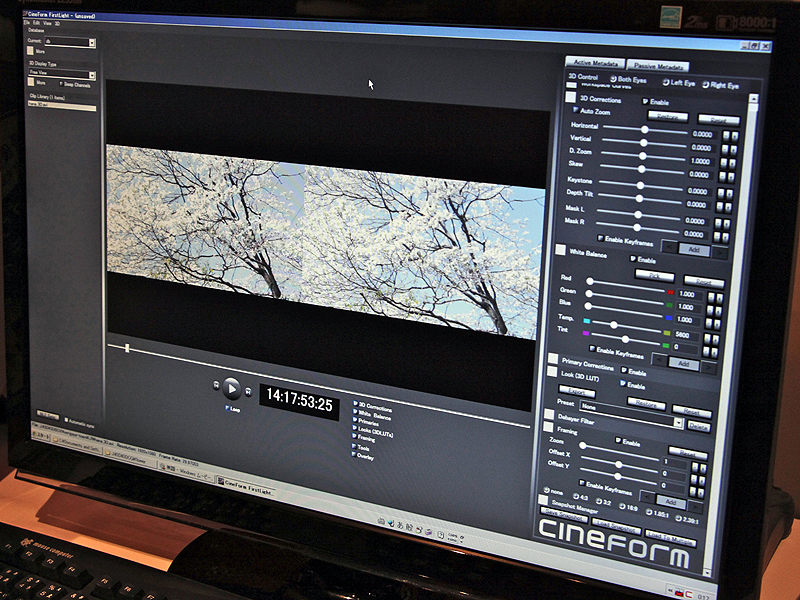800x600 pixels.
Task: Increase Blue value with right stepper
Action: [x=717, y=324]
